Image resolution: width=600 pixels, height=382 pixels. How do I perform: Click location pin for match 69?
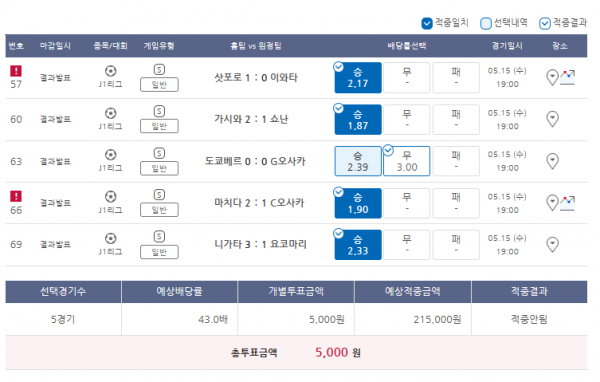tap(552, 245)
